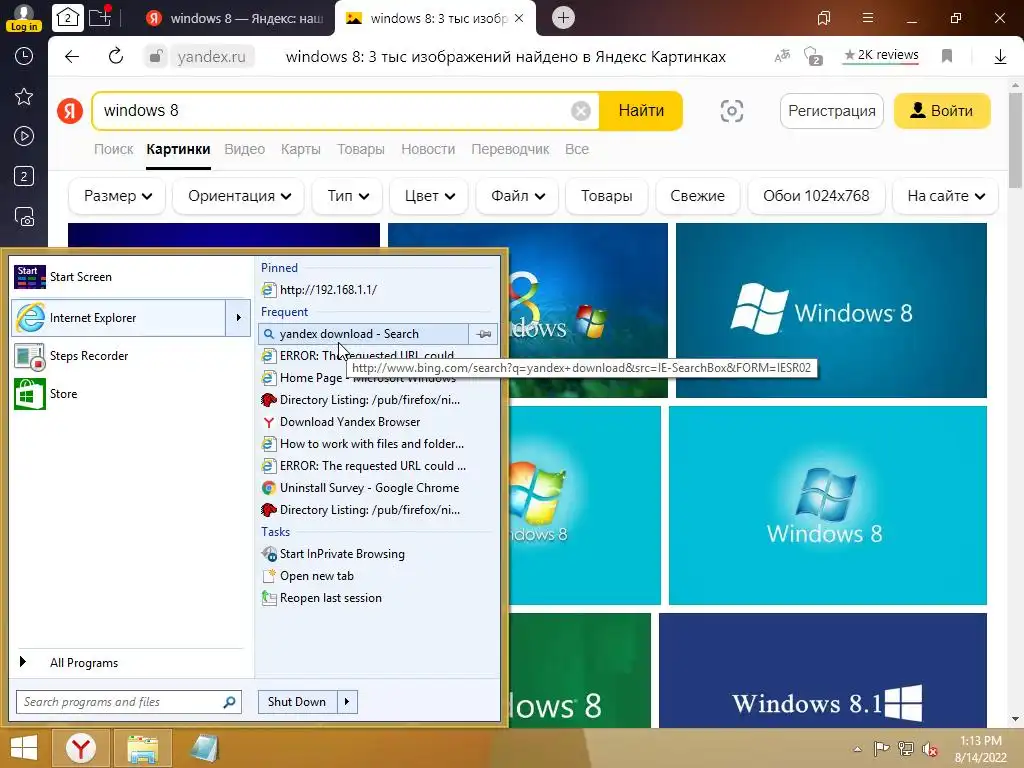Open the bookmarks panel icon in title bar
This screenshot has width=1024, height=768.
coord(824,18)
